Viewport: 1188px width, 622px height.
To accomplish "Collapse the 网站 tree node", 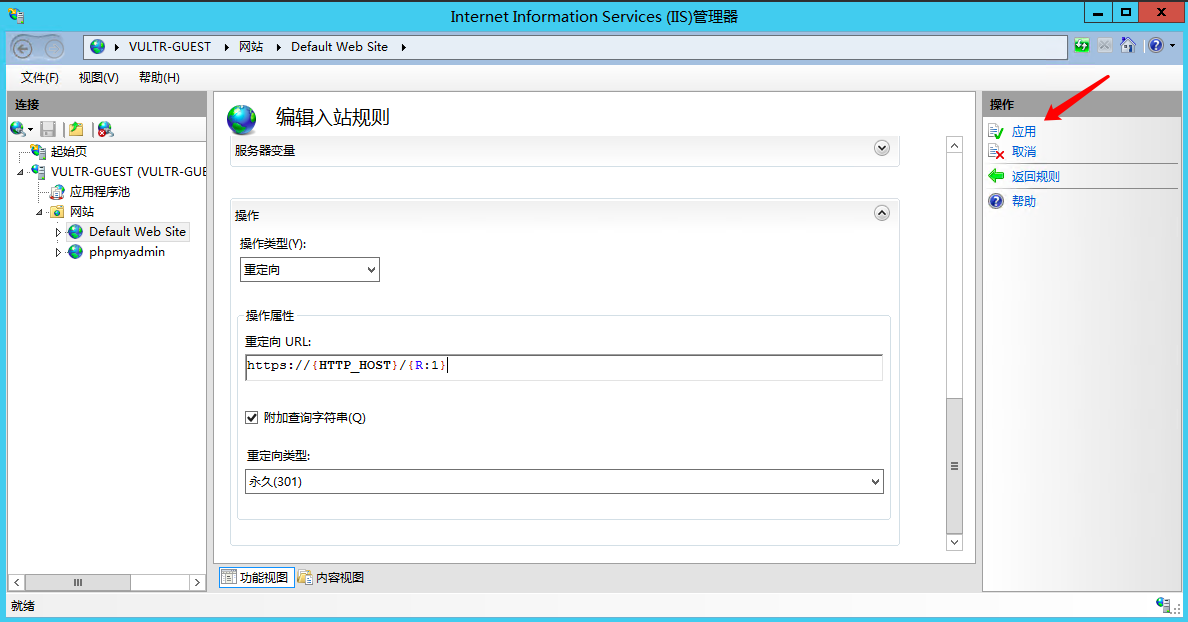I will (x=39, y=212).
